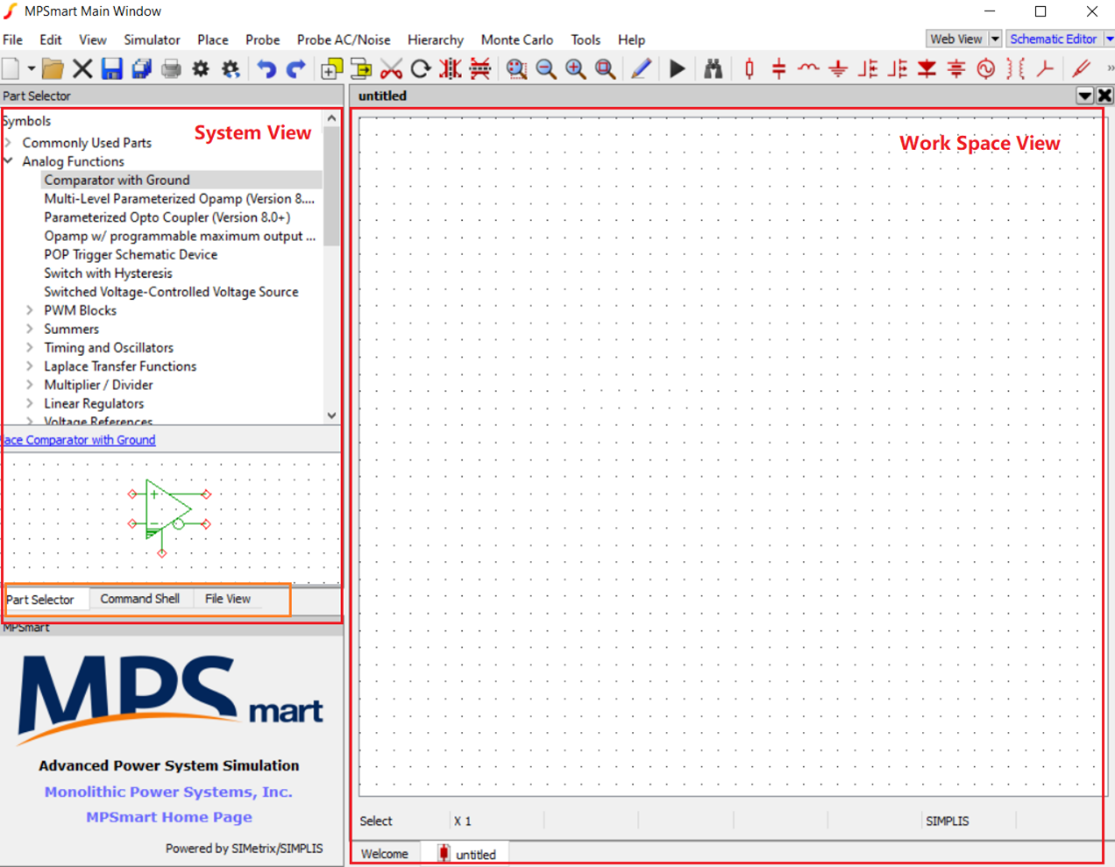The height and width of the screenshot is (867, 1115).
Task: Zoom out of the schematic
Action: (x=546, y=69)
